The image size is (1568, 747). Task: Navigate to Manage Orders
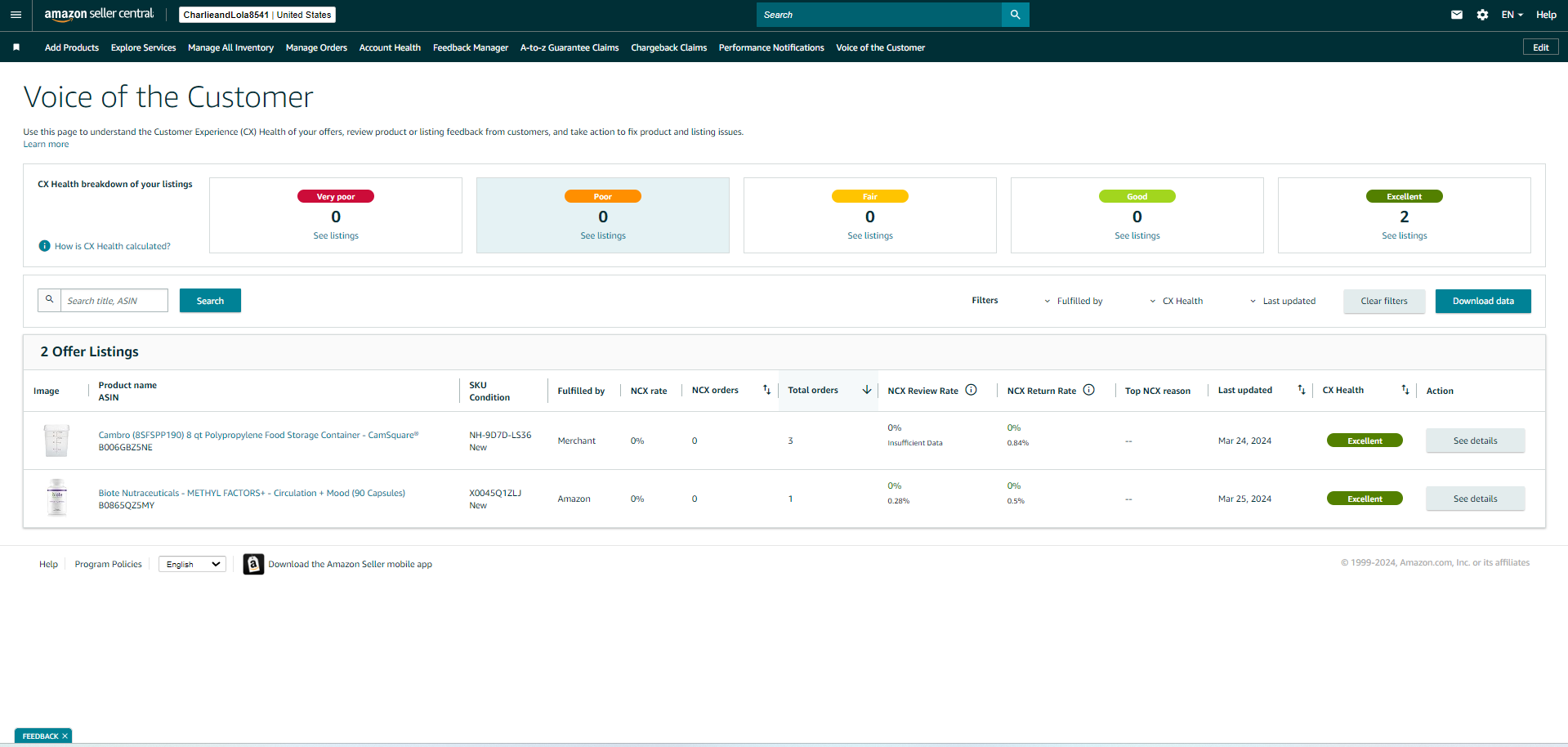click(316, 47)
